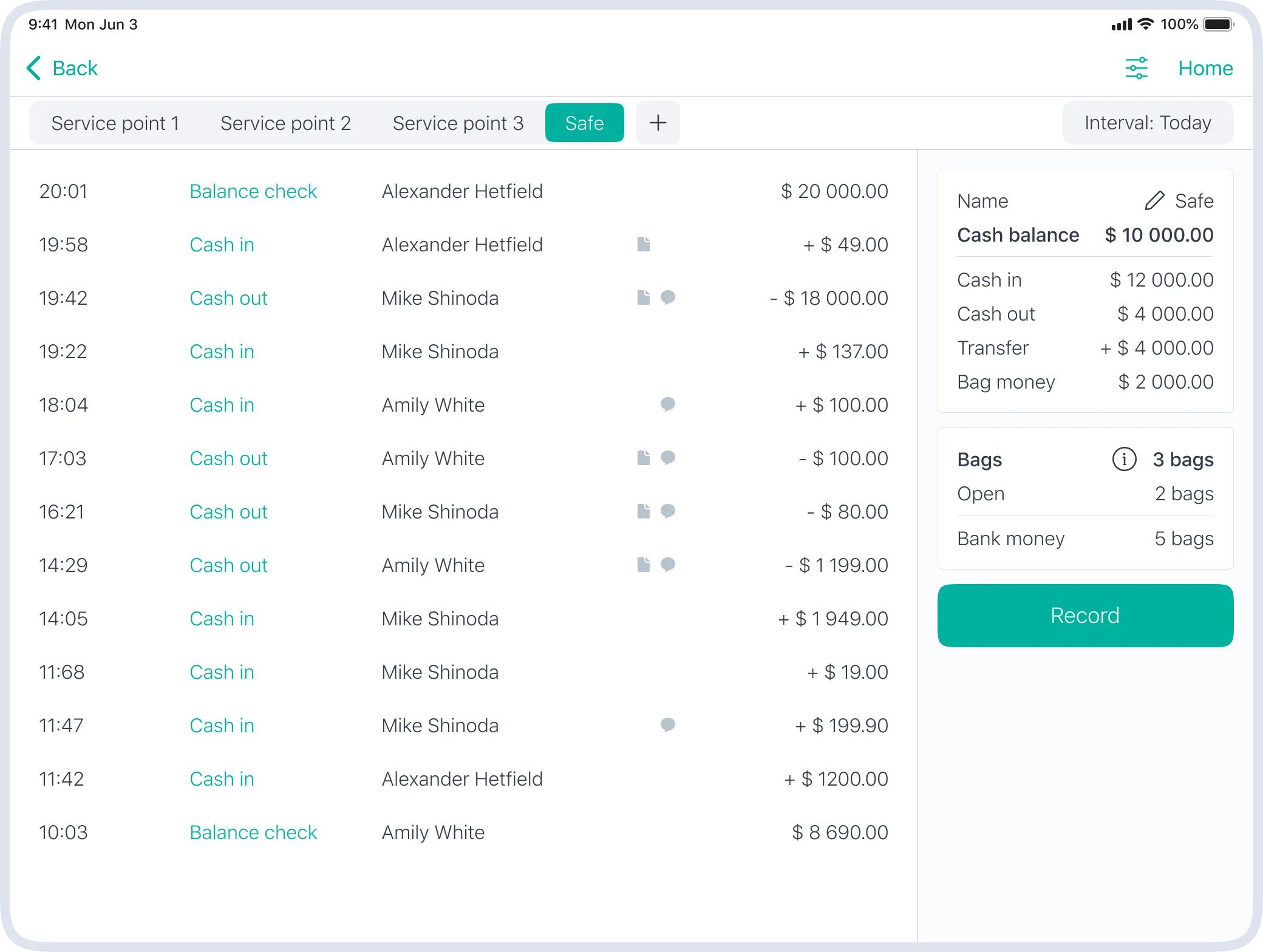Open document icon on 19:58 Cash in row
1263x952 pixels.
pyautogui.click(x=644, y=244)
